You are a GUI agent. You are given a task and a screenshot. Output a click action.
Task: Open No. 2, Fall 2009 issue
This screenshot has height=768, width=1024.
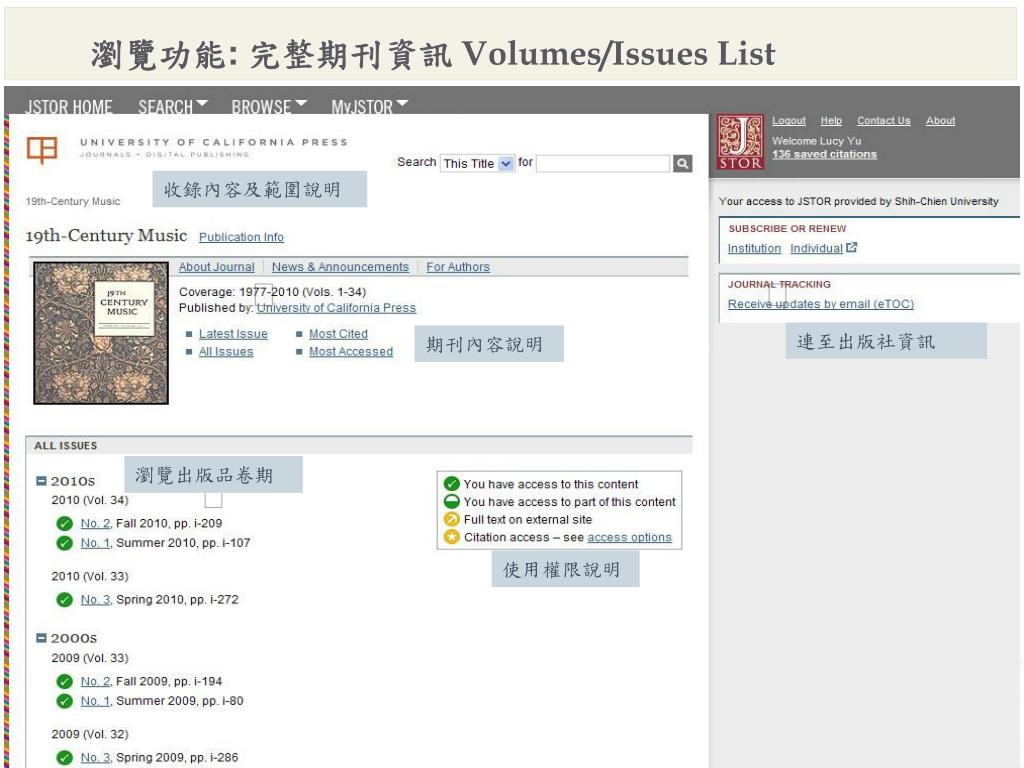[95, 681]
